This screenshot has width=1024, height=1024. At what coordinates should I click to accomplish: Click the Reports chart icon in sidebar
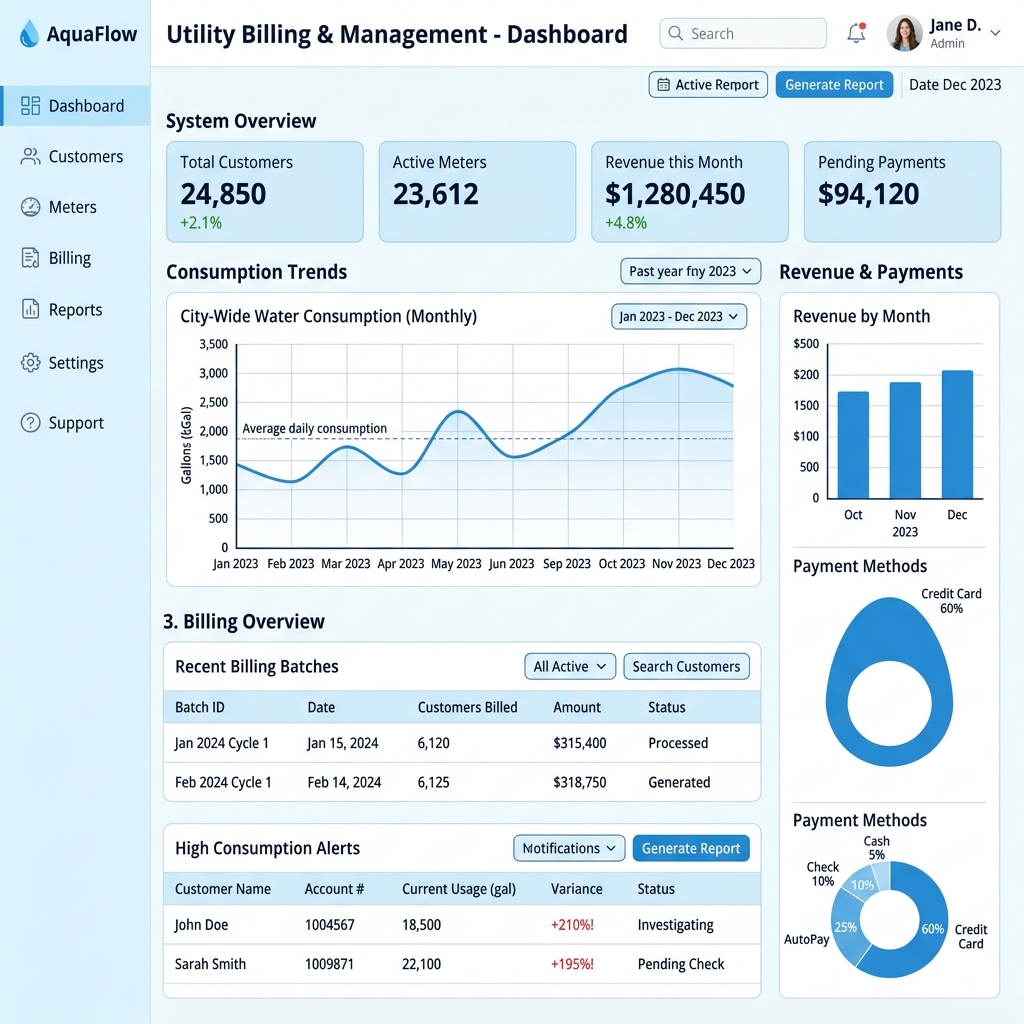[x=30, y=309]
